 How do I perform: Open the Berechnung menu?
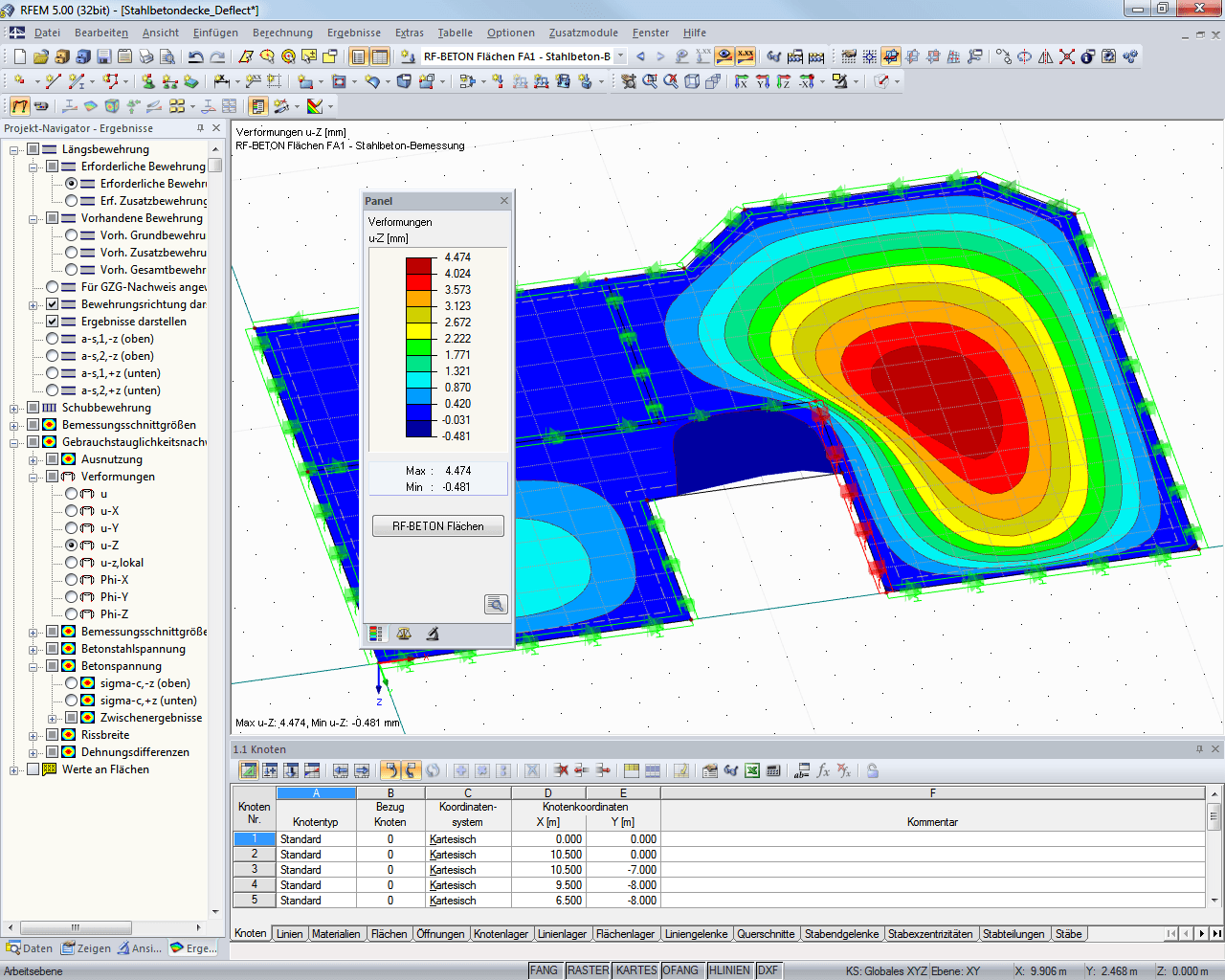(x=281, y=32)
